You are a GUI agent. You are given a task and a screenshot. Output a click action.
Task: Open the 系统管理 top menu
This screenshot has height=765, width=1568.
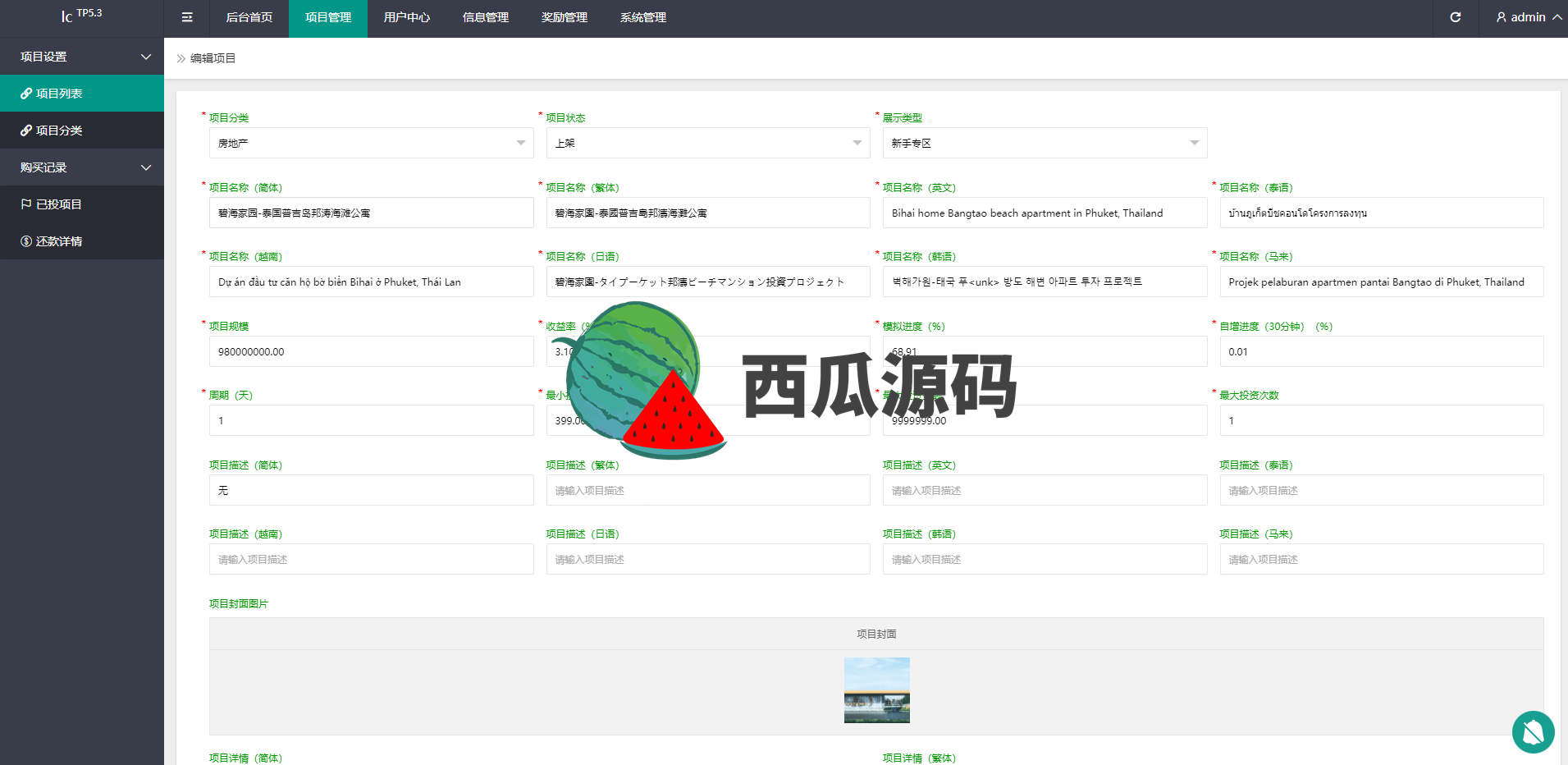coord(643,17)
